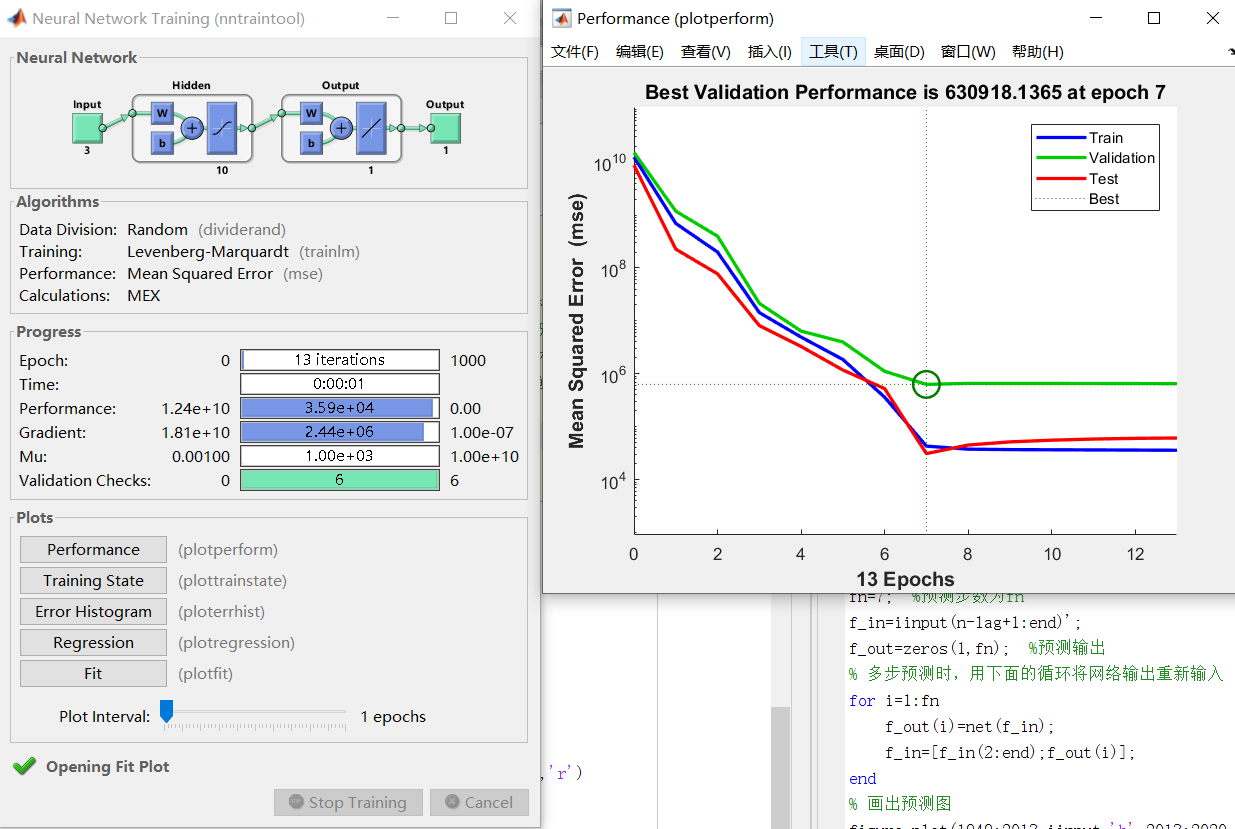Click the Validation Checks progress bar

tap(340, 480)
